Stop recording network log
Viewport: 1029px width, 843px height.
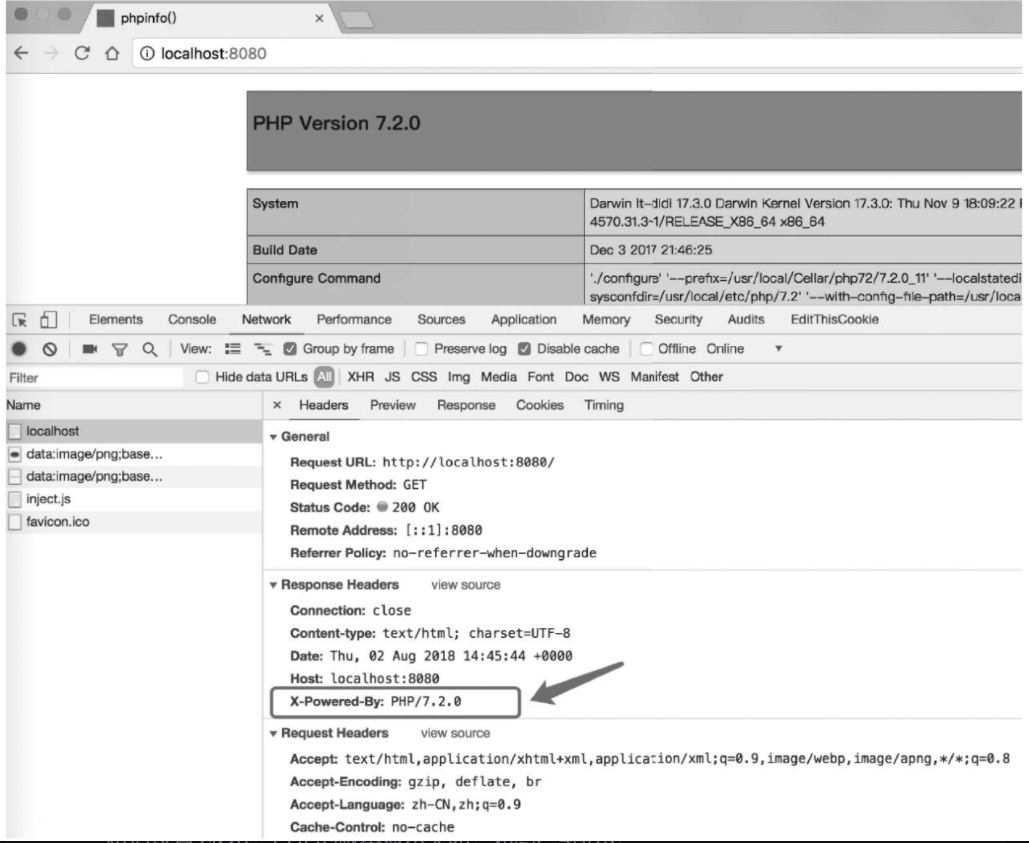19,349
